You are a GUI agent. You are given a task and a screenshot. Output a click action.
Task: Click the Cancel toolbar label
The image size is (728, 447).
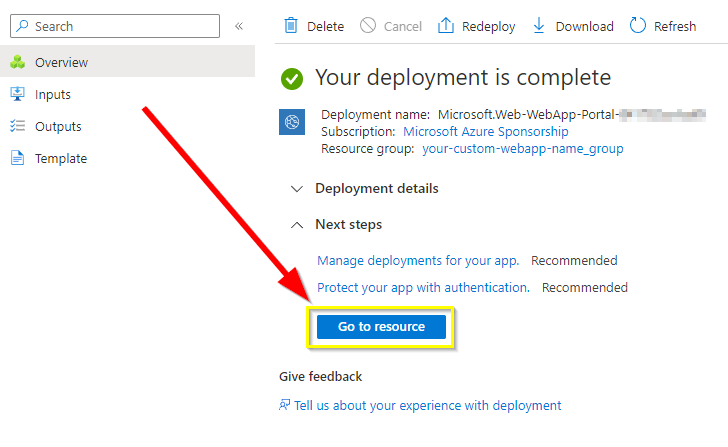(403, 26)
